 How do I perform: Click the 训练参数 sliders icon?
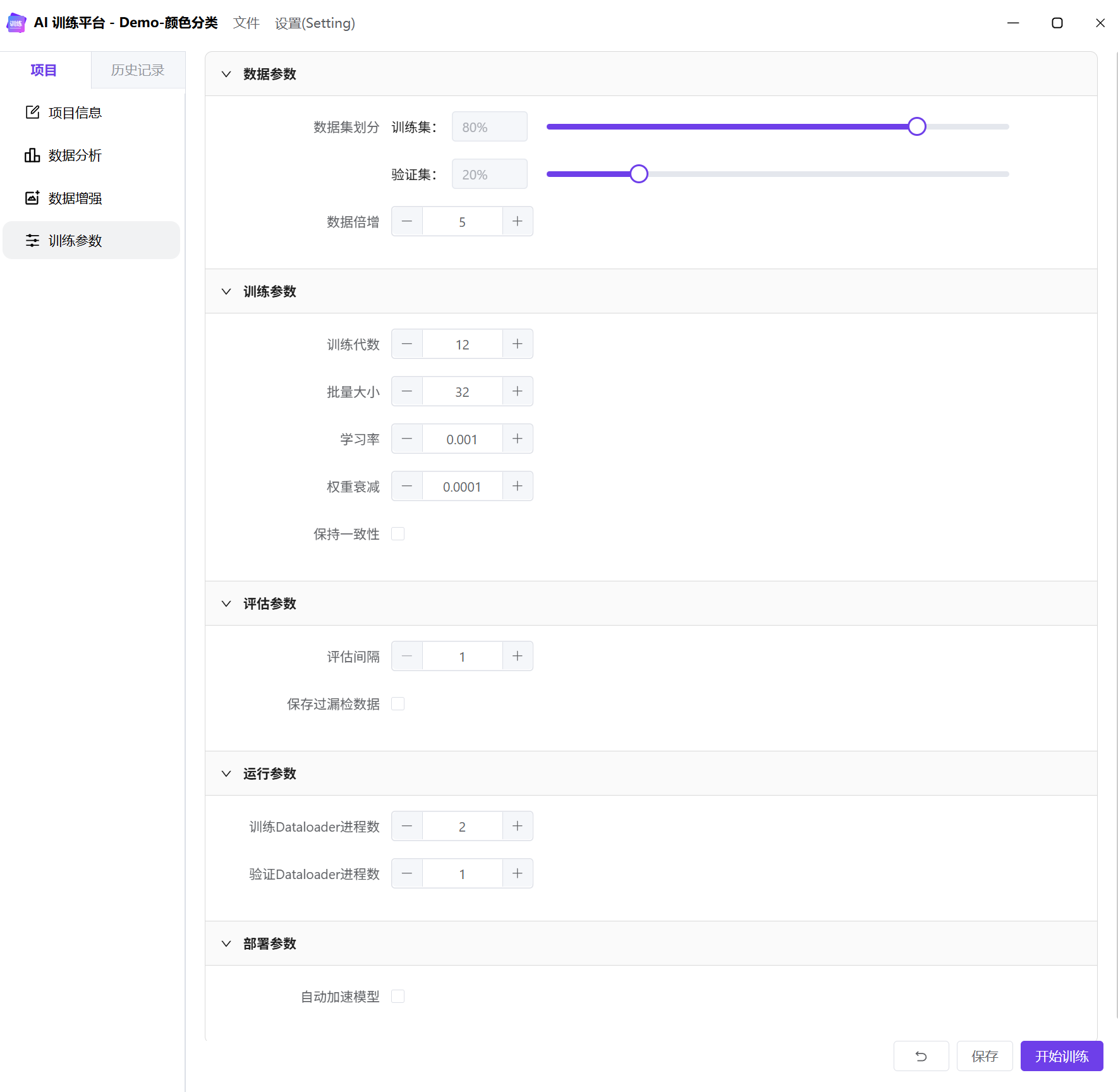[32, 241]
